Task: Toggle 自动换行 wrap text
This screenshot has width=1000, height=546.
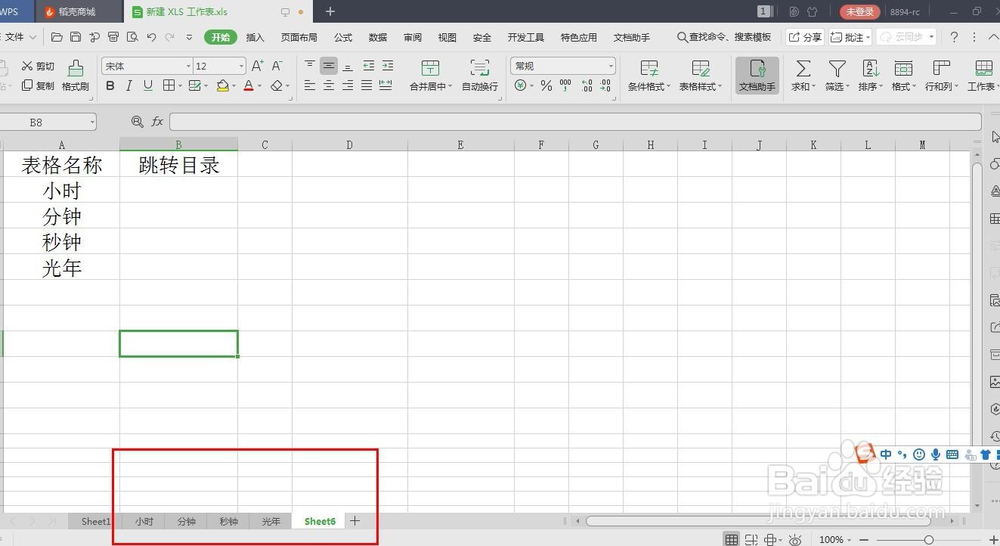Action: [x=480, y=75]
